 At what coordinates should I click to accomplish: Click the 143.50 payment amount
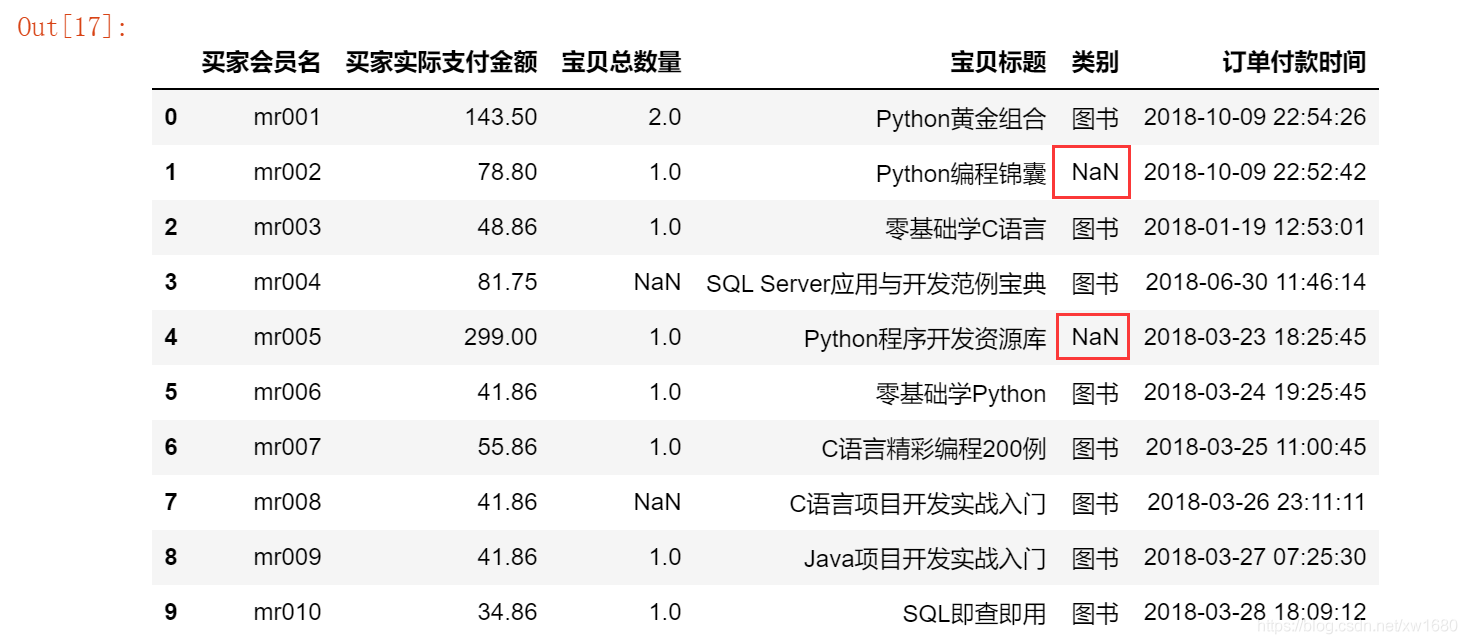[x=501, y=117]
